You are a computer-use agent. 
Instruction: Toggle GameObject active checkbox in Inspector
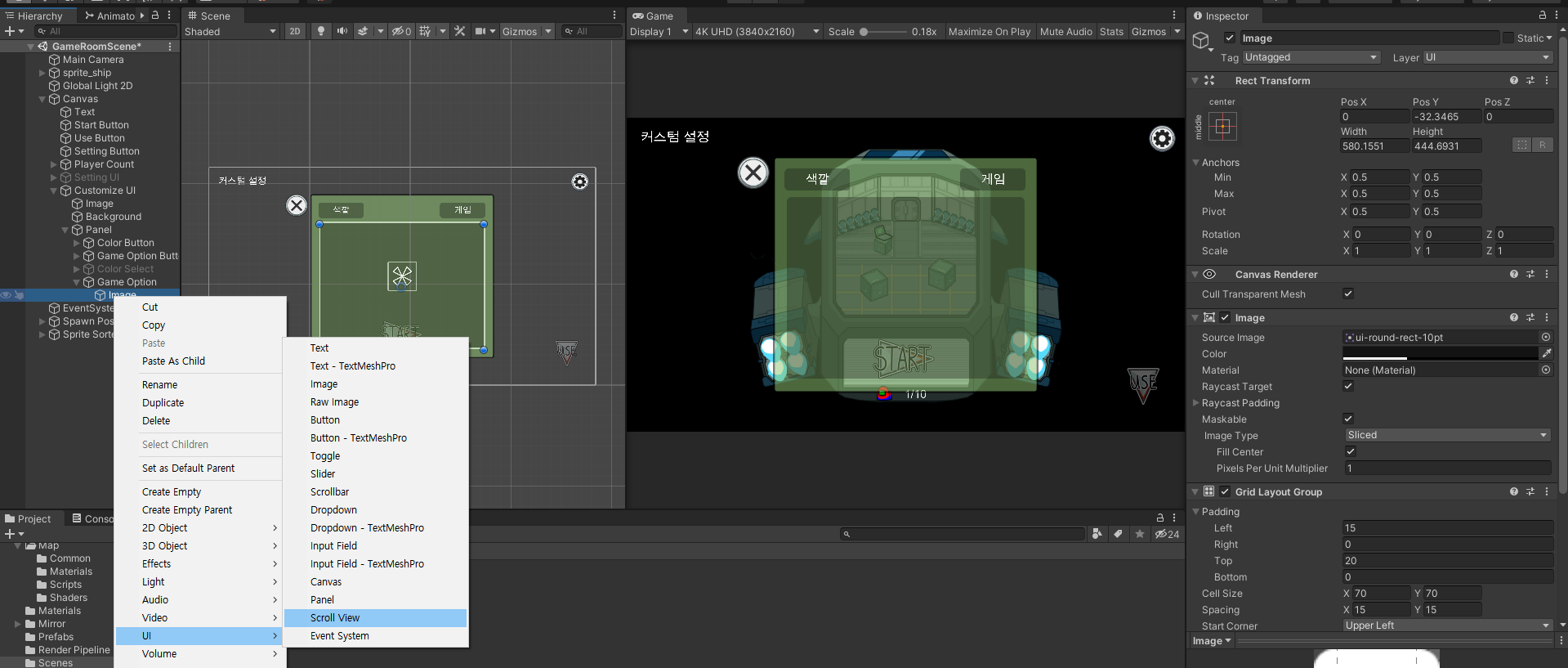[x=1230, y=38]
